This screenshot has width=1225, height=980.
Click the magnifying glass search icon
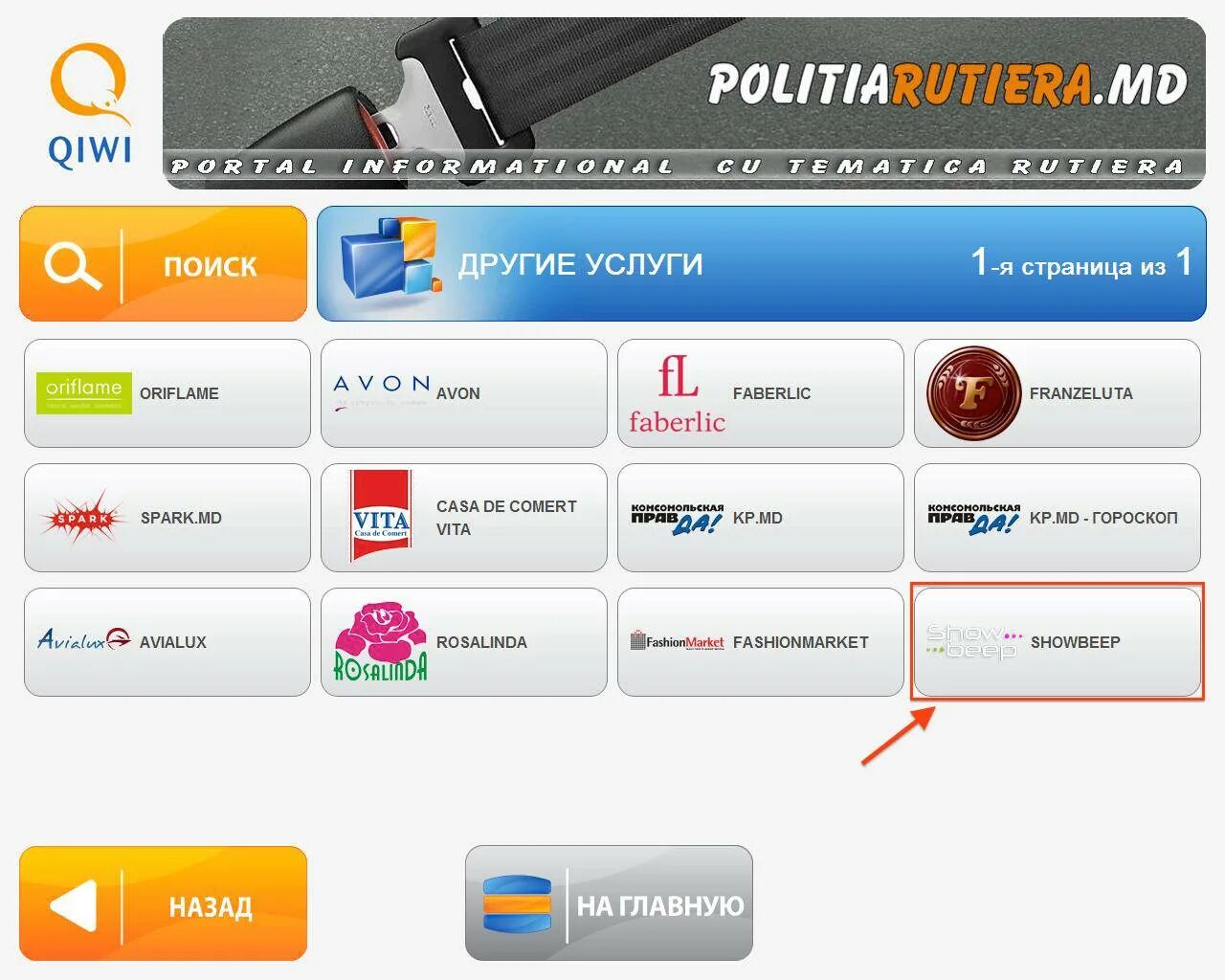tap(72, 264)
